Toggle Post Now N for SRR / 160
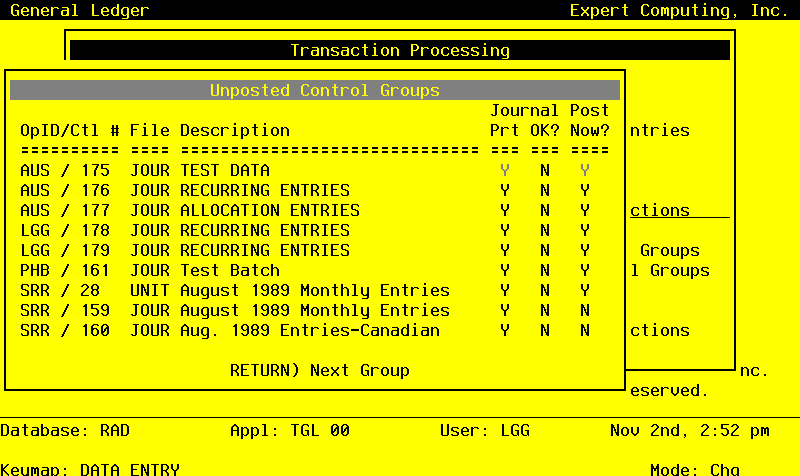Image resolution: width=800 pixels, height=476 pixels. (585, 330)
